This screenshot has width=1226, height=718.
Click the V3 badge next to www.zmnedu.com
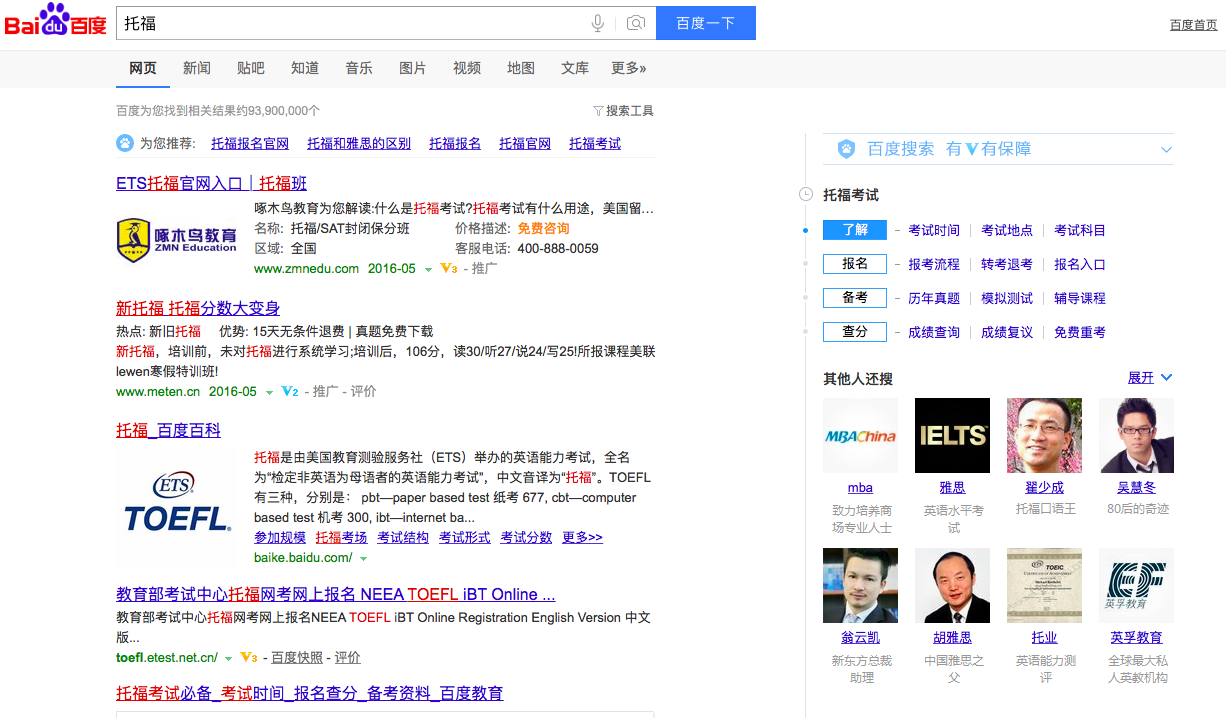449,269
